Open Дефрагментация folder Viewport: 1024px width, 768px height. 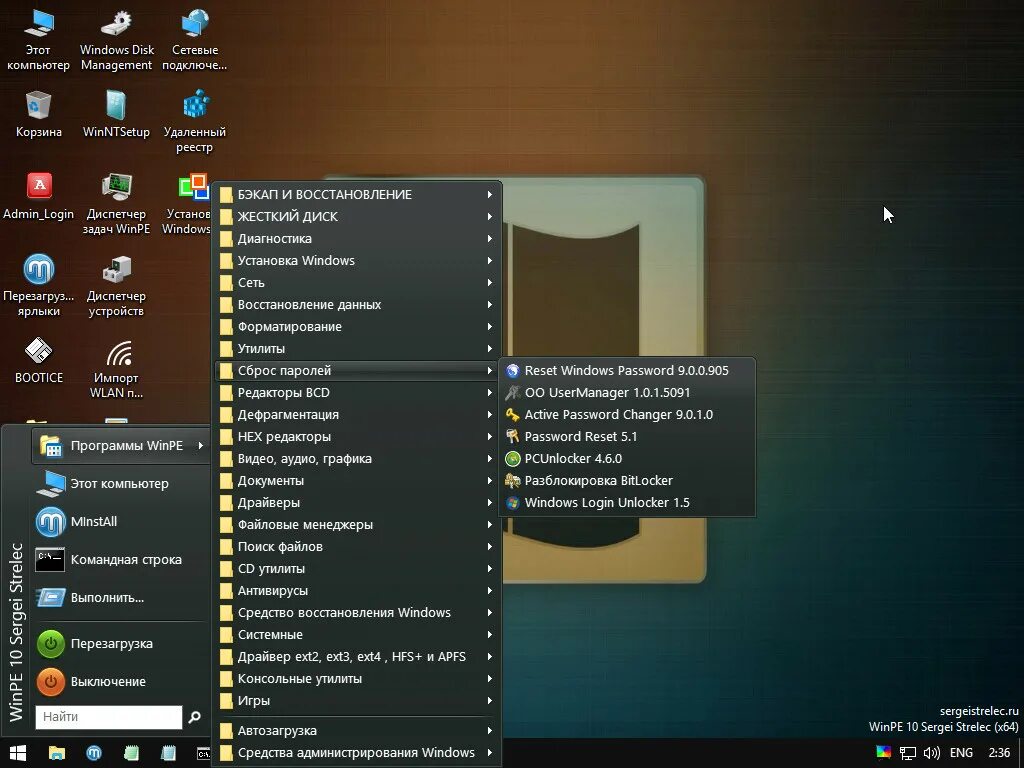point(357,415)
